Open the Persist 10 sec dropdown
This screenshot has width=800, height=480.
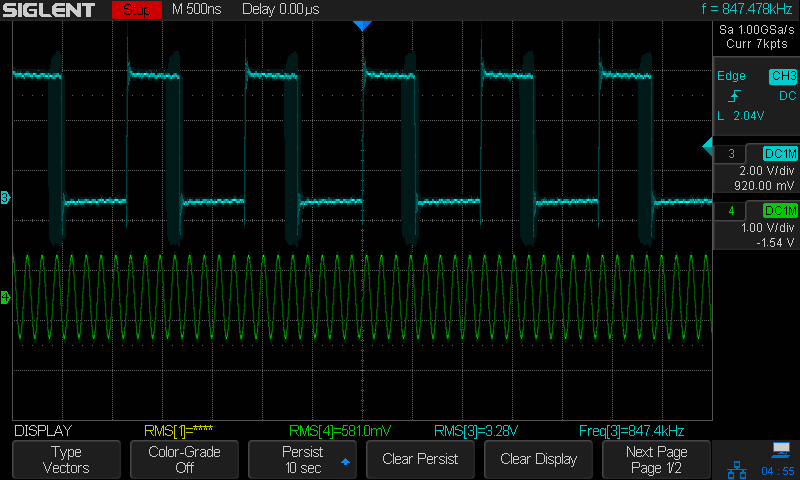pyautogui.click(x=303, y=459)
